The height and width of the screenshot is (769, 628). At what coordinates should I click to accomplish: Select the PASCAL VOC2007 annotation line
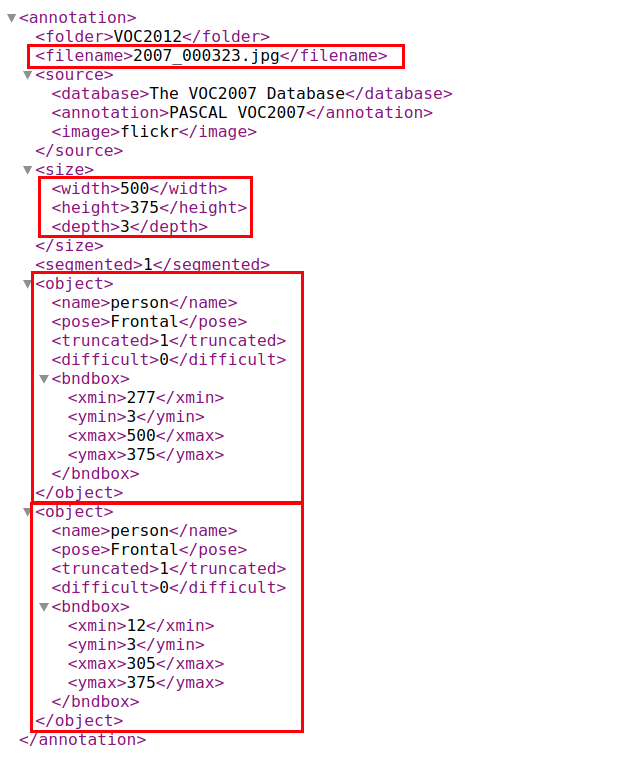tap(242, 113)
